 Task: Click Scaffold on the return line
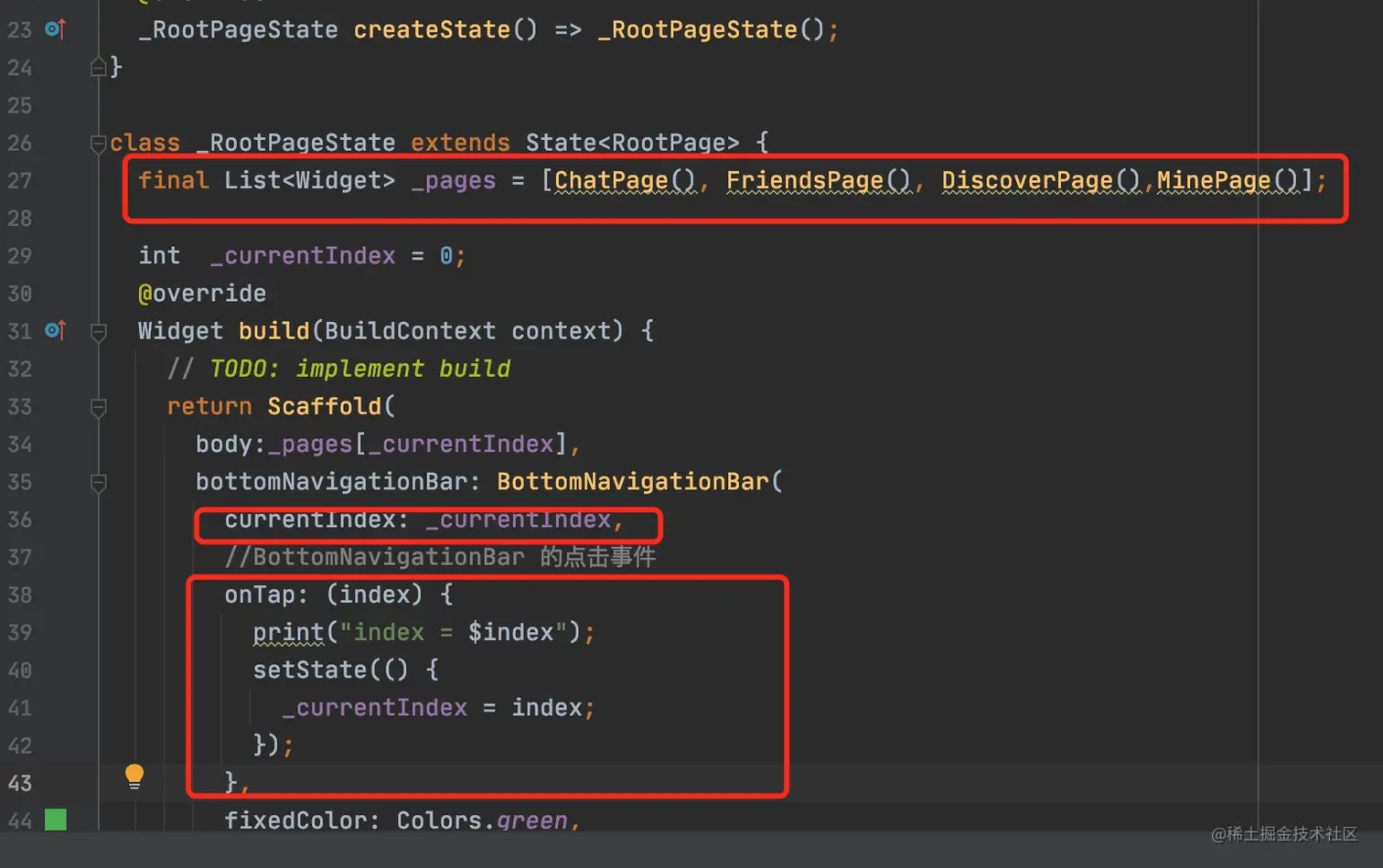[324, 405]
